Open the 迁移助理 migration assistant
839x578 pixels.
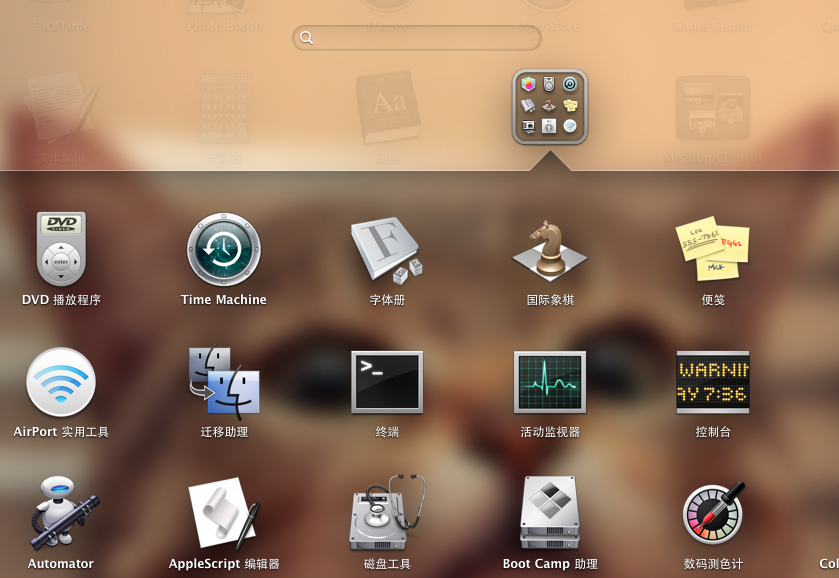pyautogui.click(x=224, y=382)
